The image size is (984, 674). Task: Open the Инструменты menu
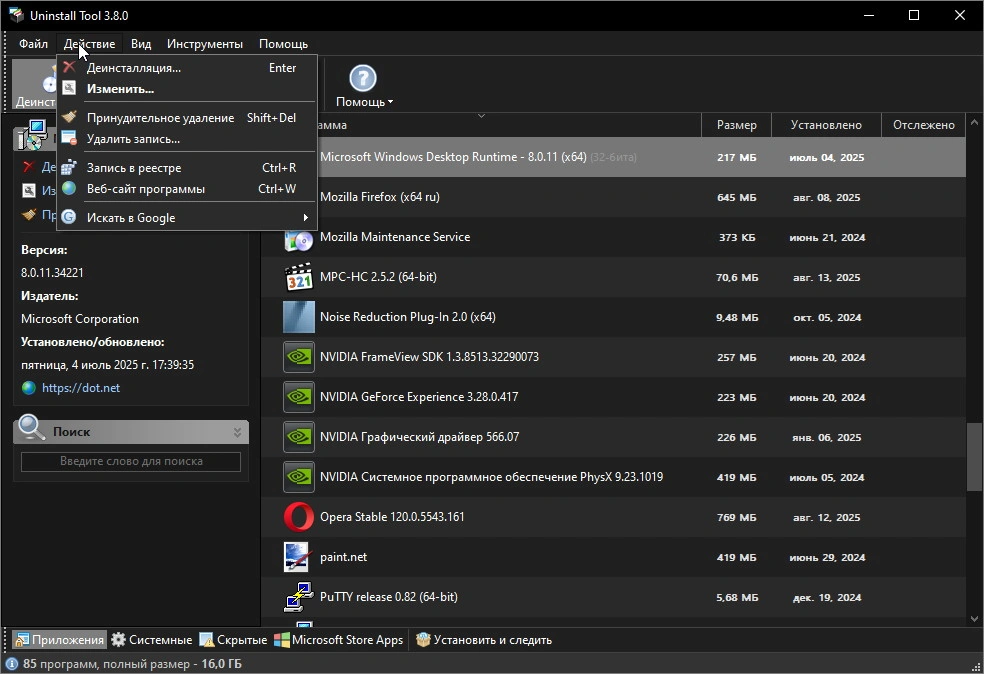pyautogui.click(x=205, y=44)
